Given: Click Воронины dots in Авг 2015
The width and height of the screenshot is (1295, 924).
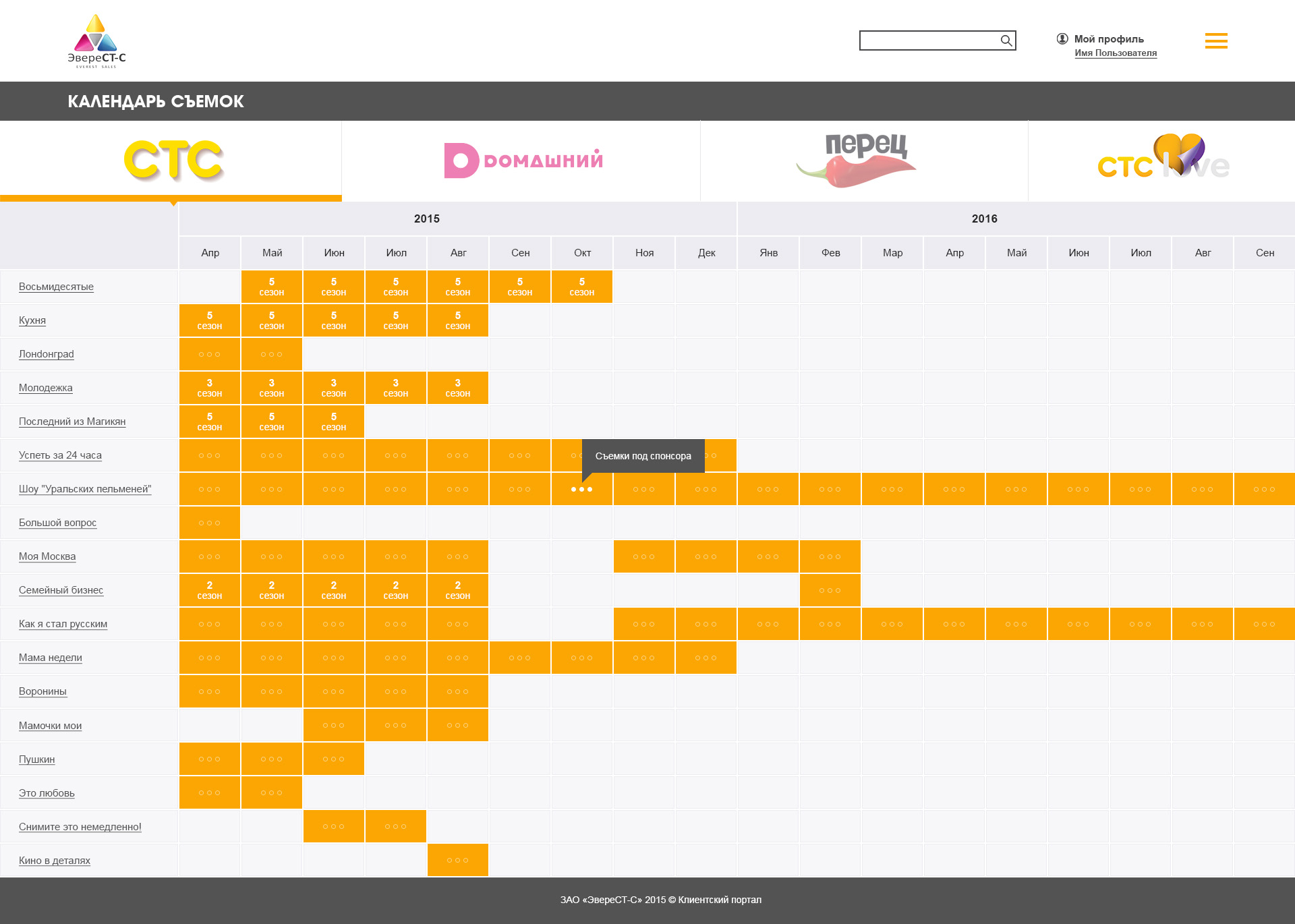Looking at the screenshot, I should point(458,691).
